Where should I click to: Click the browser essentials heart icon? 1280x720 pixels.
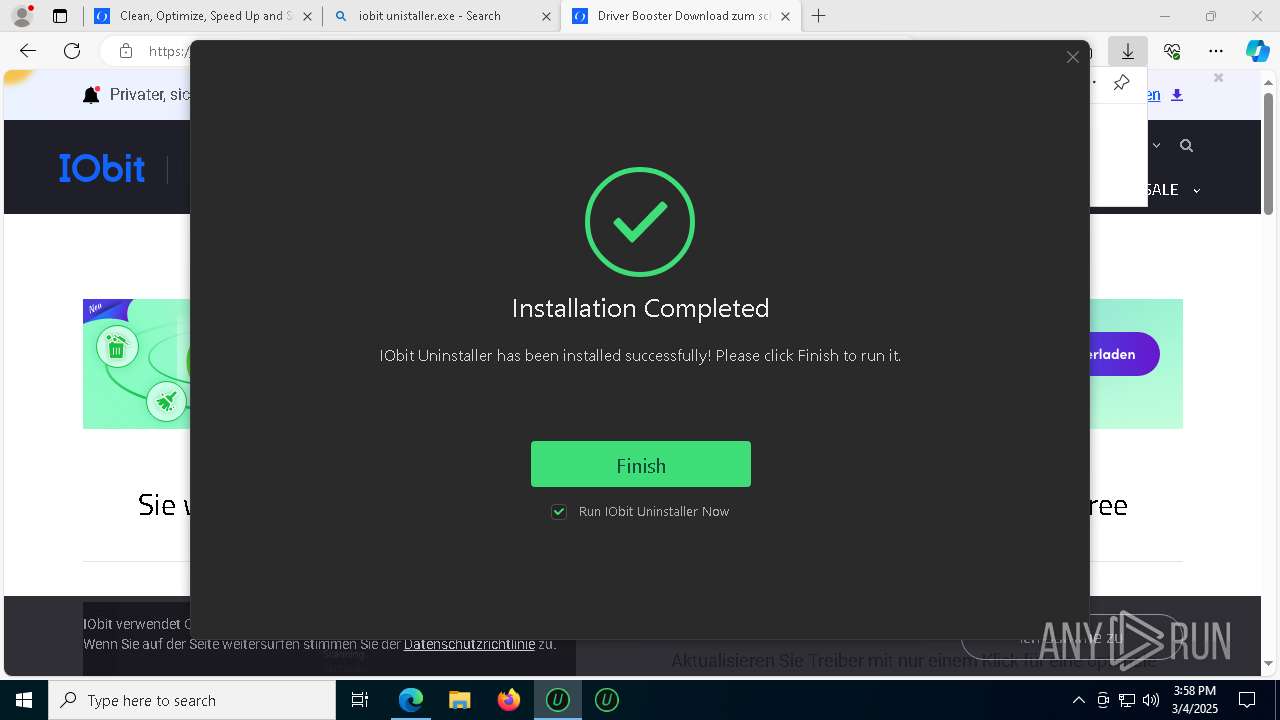[x=1172, y=51]
